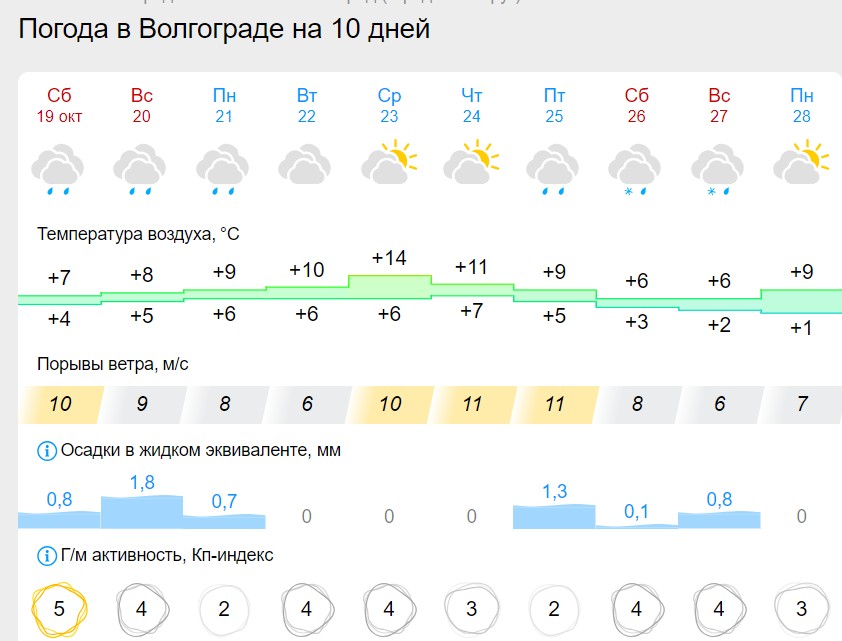Click the info icon beside precipitation heading
The image size is (842, 641).
tap(46, 451)
